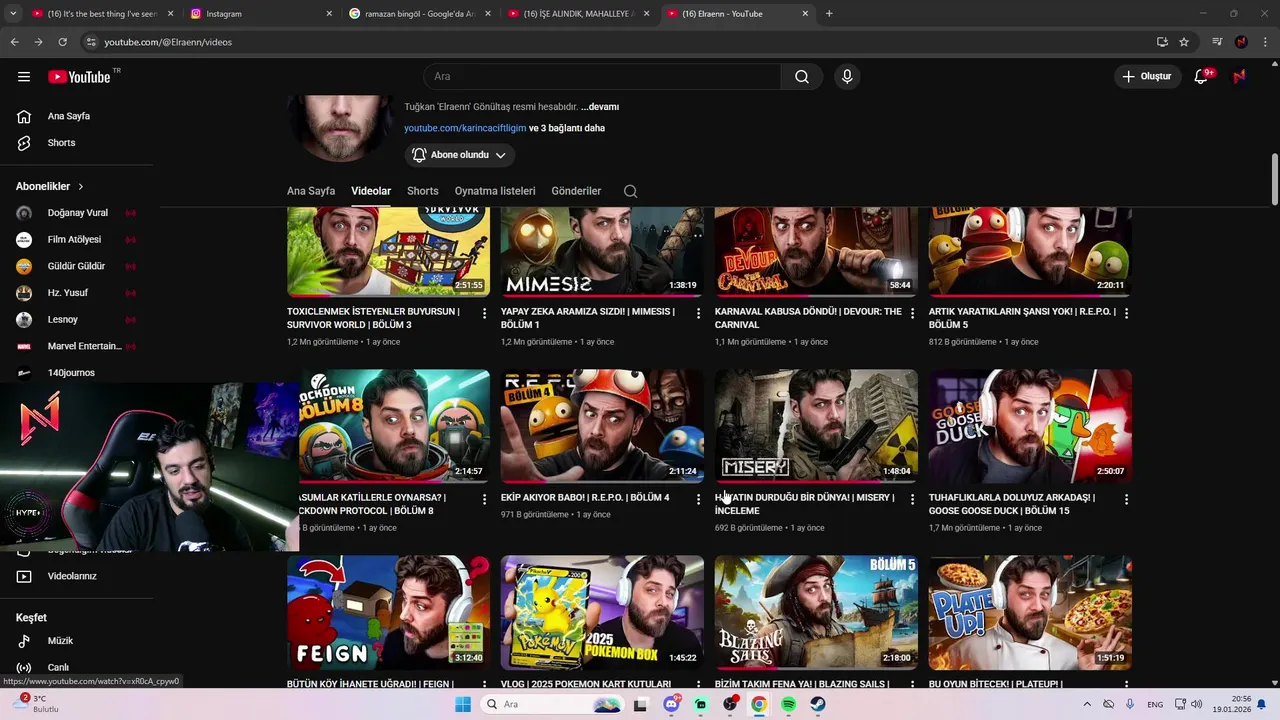Open Shorts in sidebar
The width and height of the screenshot is (1280, 720).
point(61,143)
